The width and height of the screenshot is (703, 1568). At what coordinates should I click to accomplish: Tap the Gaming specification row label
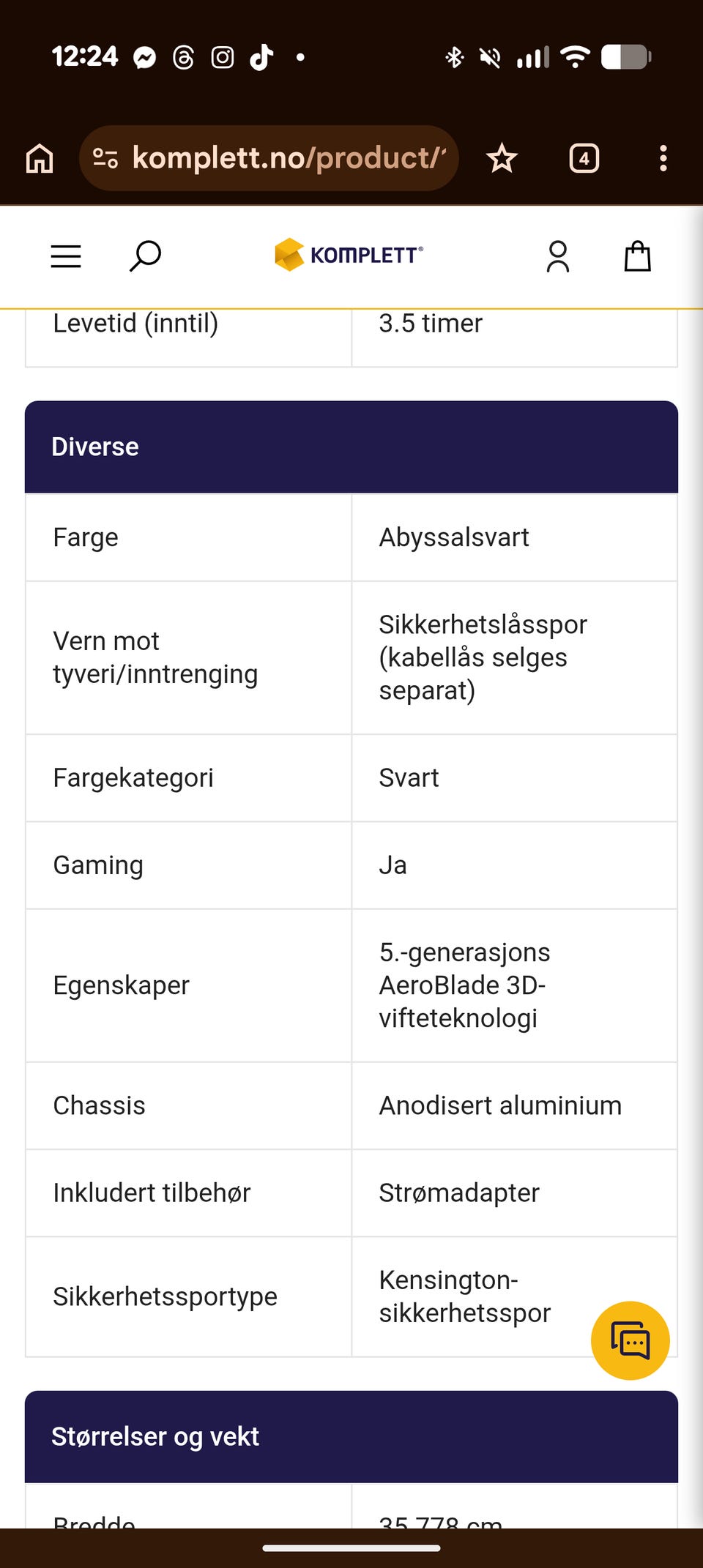(98, 865)
